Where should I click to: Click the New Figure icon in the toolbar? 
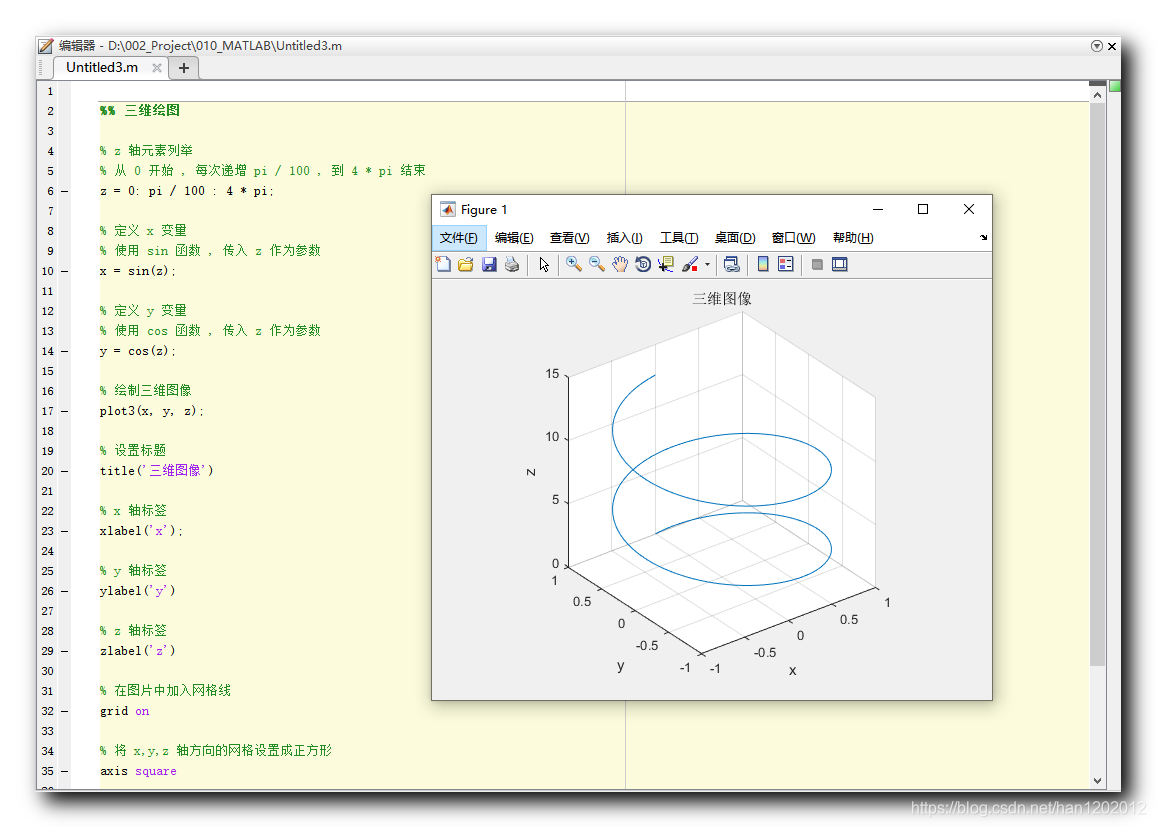443,264
